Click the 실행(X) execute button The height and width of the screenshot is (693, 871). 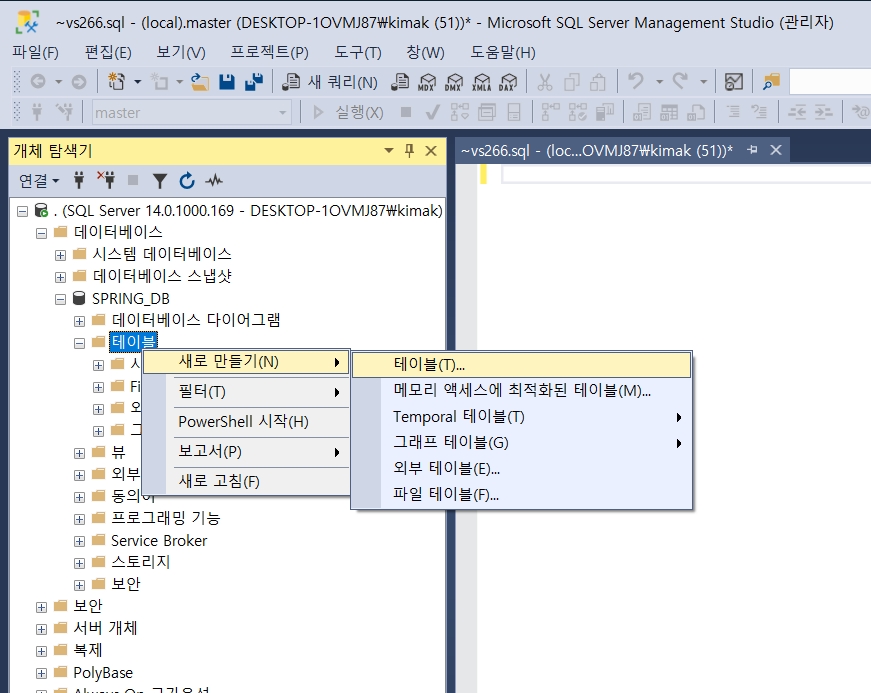pos(348,113)
